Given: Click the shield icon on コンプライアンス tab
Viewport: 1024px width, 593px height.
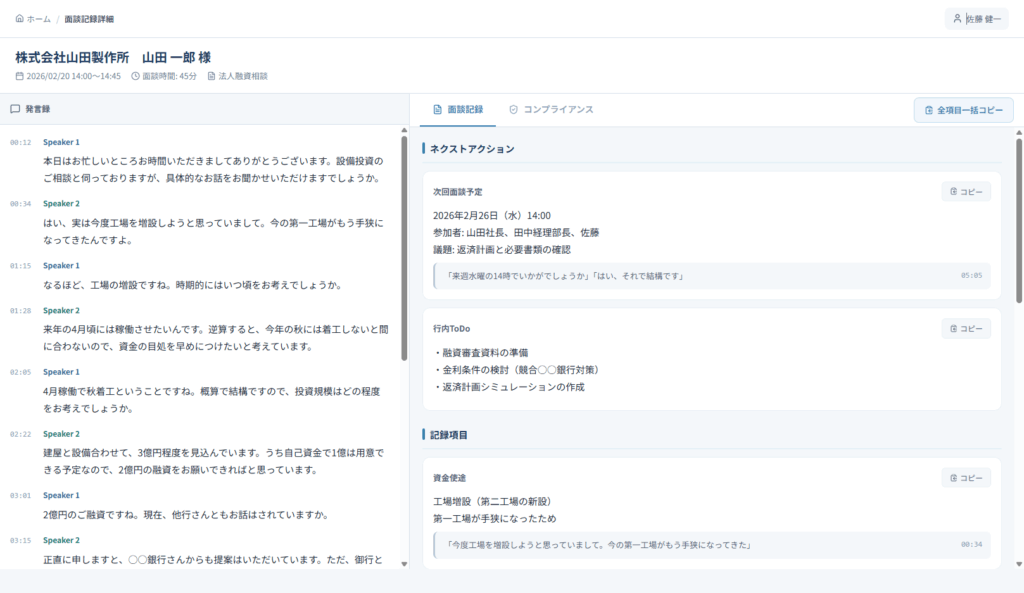Looking at the screenshot, I should [x=514, y=109].
